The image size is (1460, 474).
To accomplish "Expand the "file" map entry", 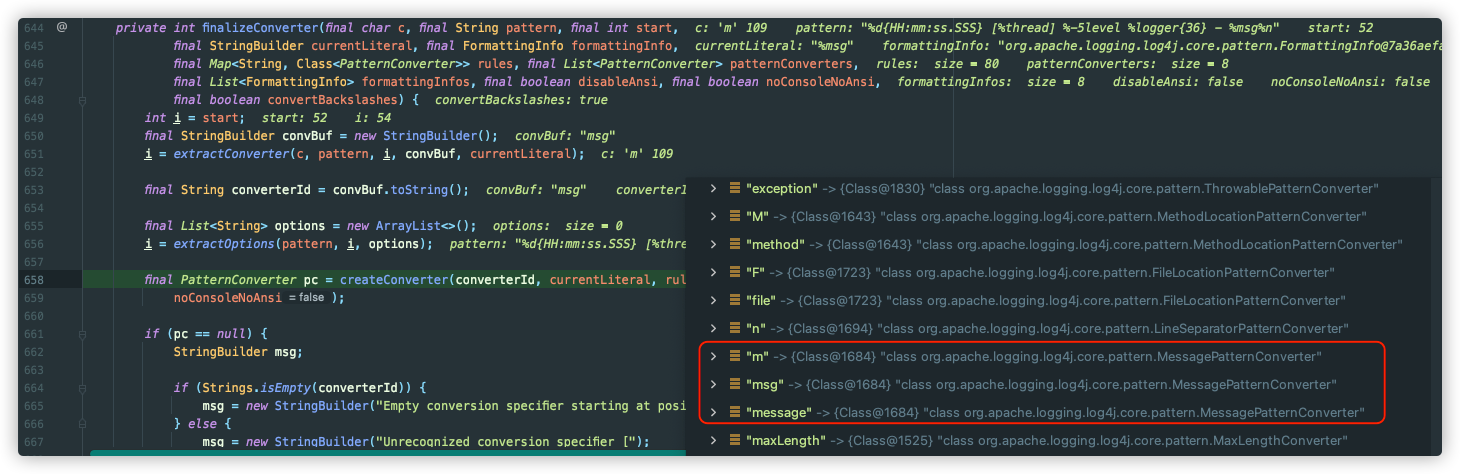I will pyautogui.click(x=713, y=300).
